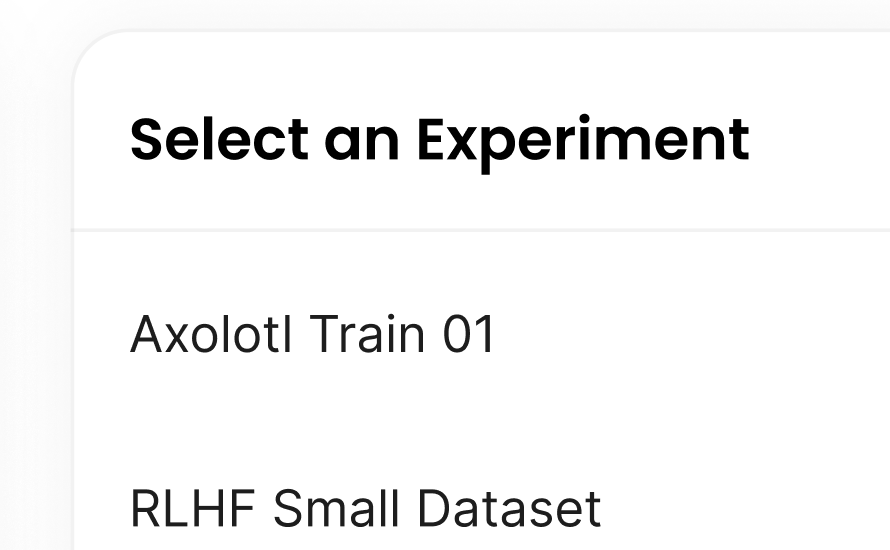This screenshot has height=550, width=890.
Task: Choose the RLHF Small Dataset experiment
Action: coord(366,508)
